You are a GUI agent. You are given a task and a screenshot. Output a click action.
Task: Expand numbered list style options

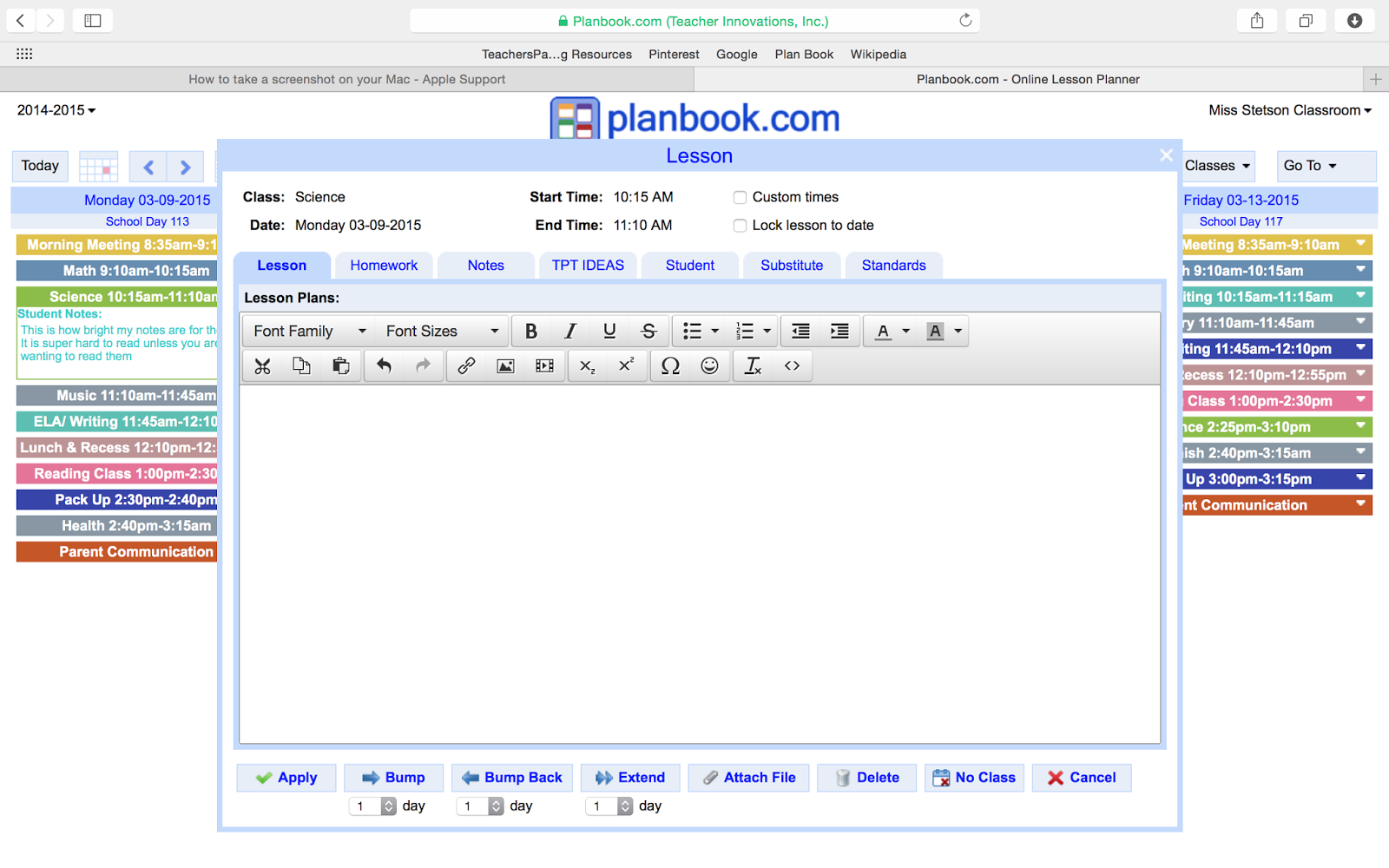click(767, 331)
